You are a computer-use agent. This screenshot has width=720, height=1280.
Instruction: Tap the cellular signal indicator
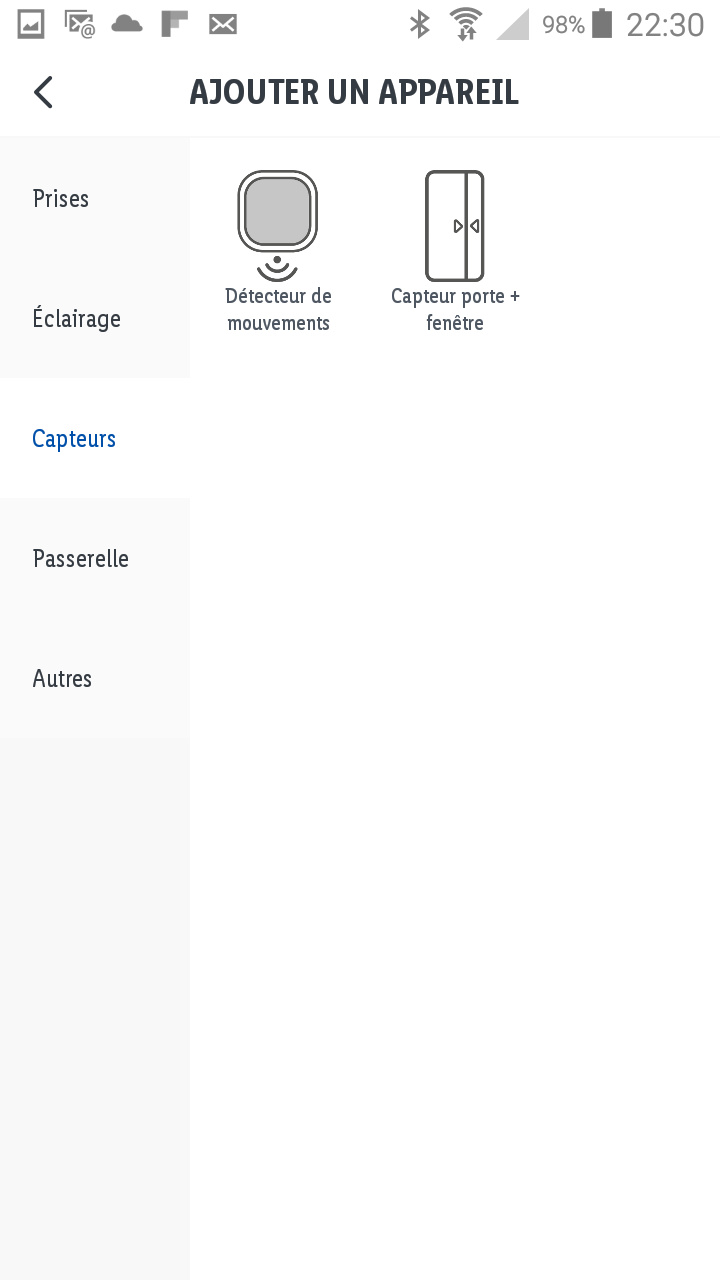pyautogui.click(x=512, y=24)
